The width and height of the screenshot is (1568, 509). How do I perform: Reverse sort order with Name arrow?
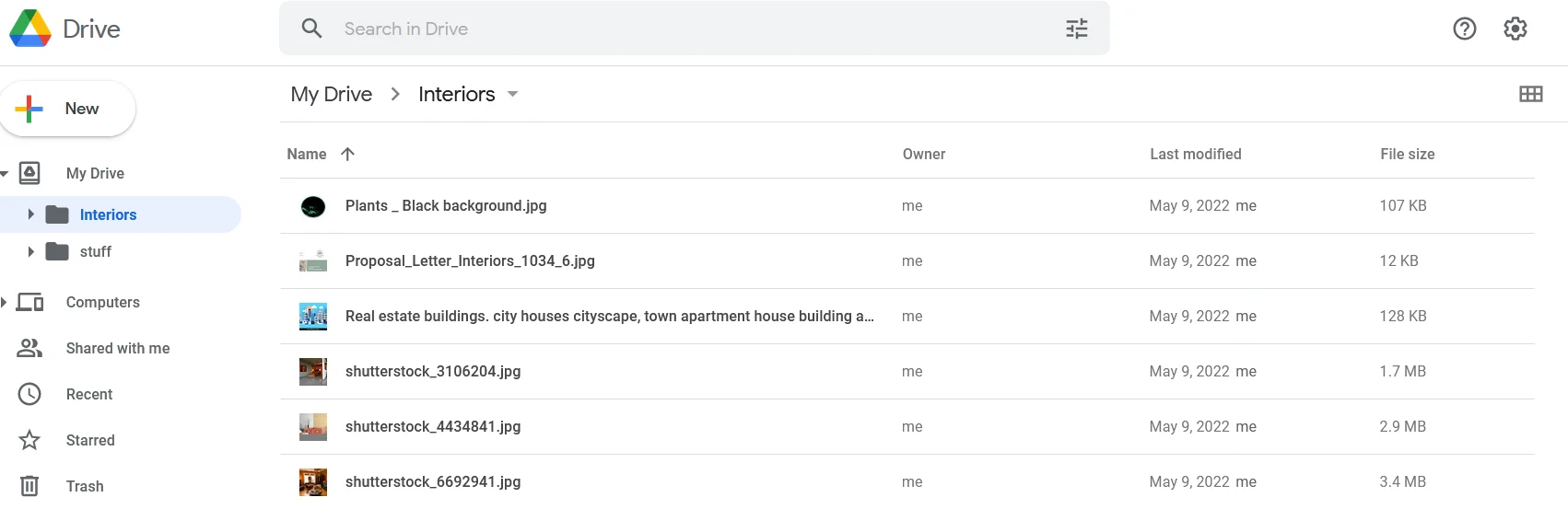(x=347, y=154)
